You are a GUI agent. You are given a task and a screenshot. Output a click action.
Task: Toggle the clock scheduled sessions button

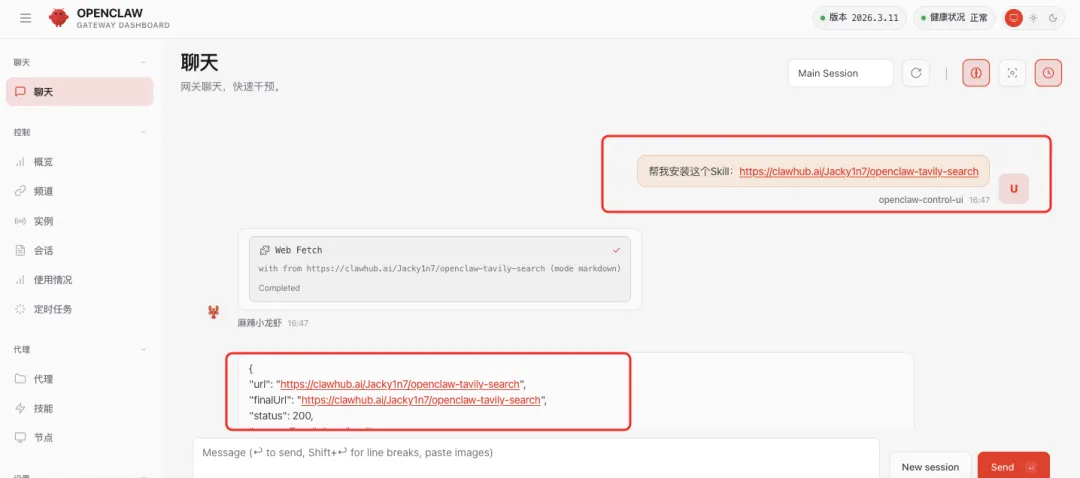tap(1048, 73)
